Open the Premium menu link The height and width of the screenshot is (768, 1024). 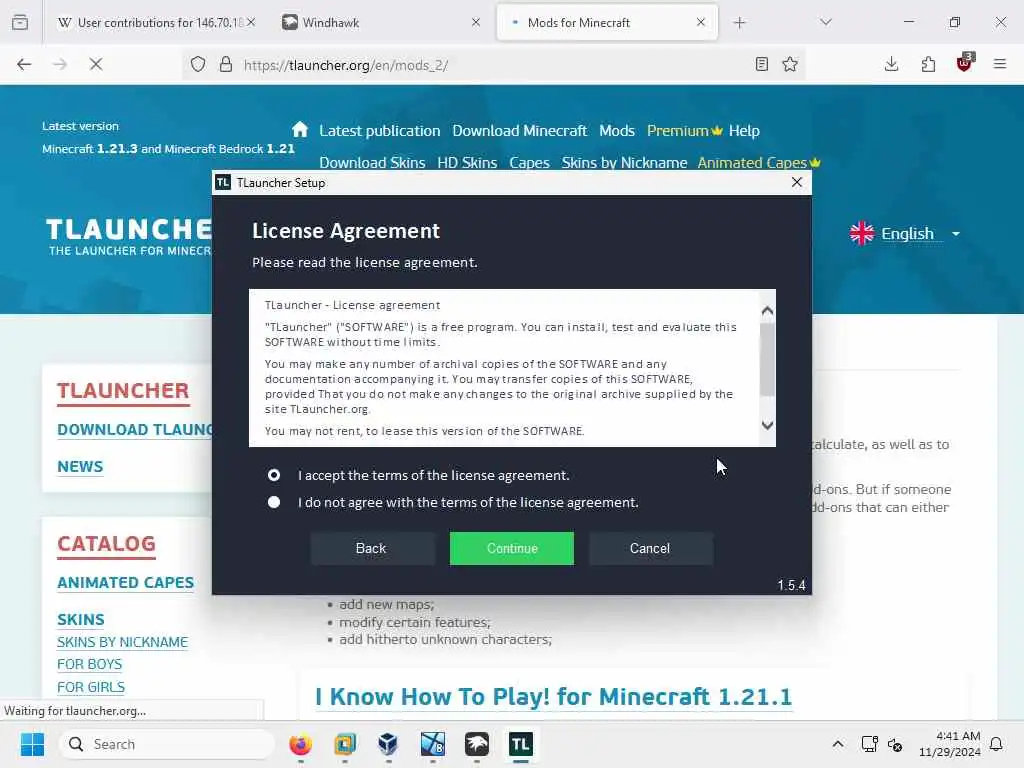[x=684, y=131]
